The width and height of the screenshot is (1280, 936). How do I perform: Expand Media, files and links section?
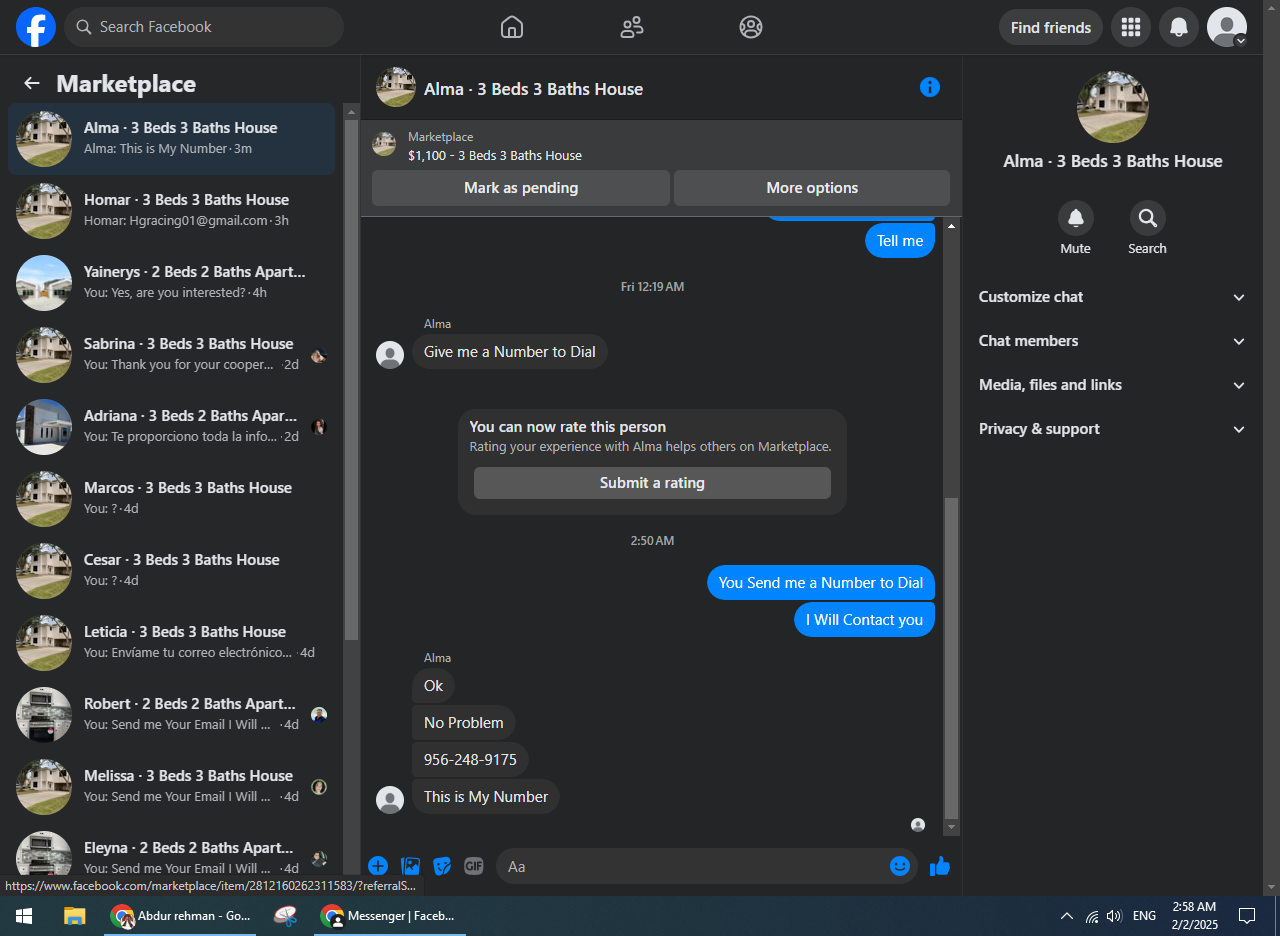pos(1113,385)
